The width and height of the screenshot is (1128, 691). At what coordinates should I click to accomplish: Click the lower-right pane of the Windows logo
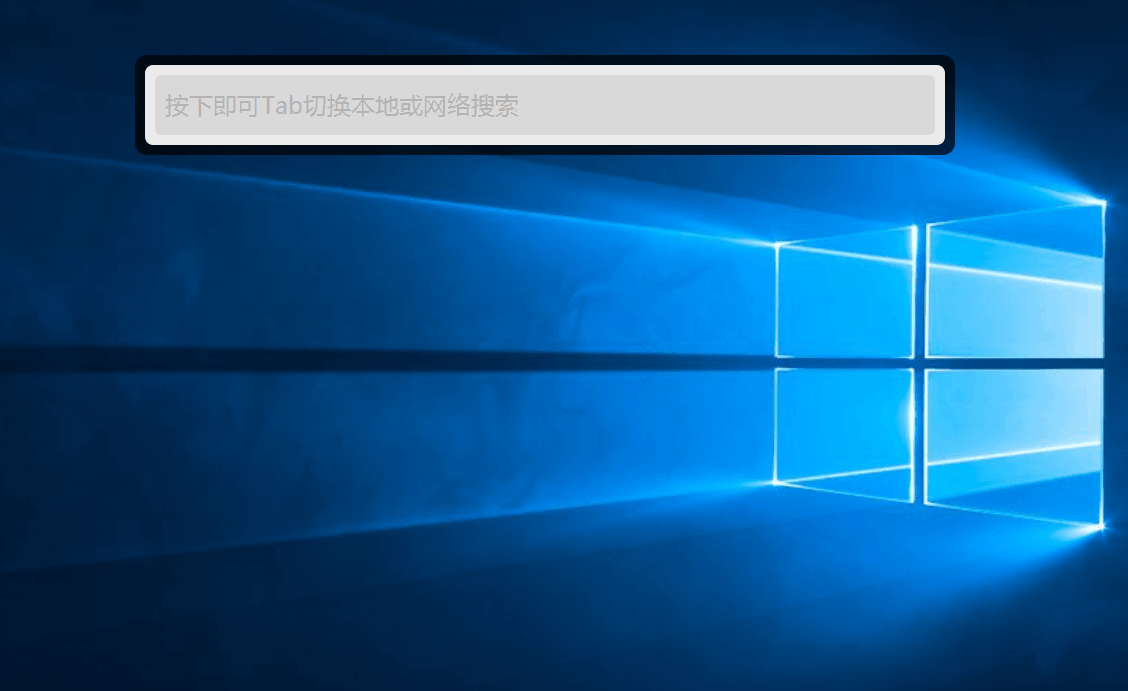click(x=1013, y=442)
